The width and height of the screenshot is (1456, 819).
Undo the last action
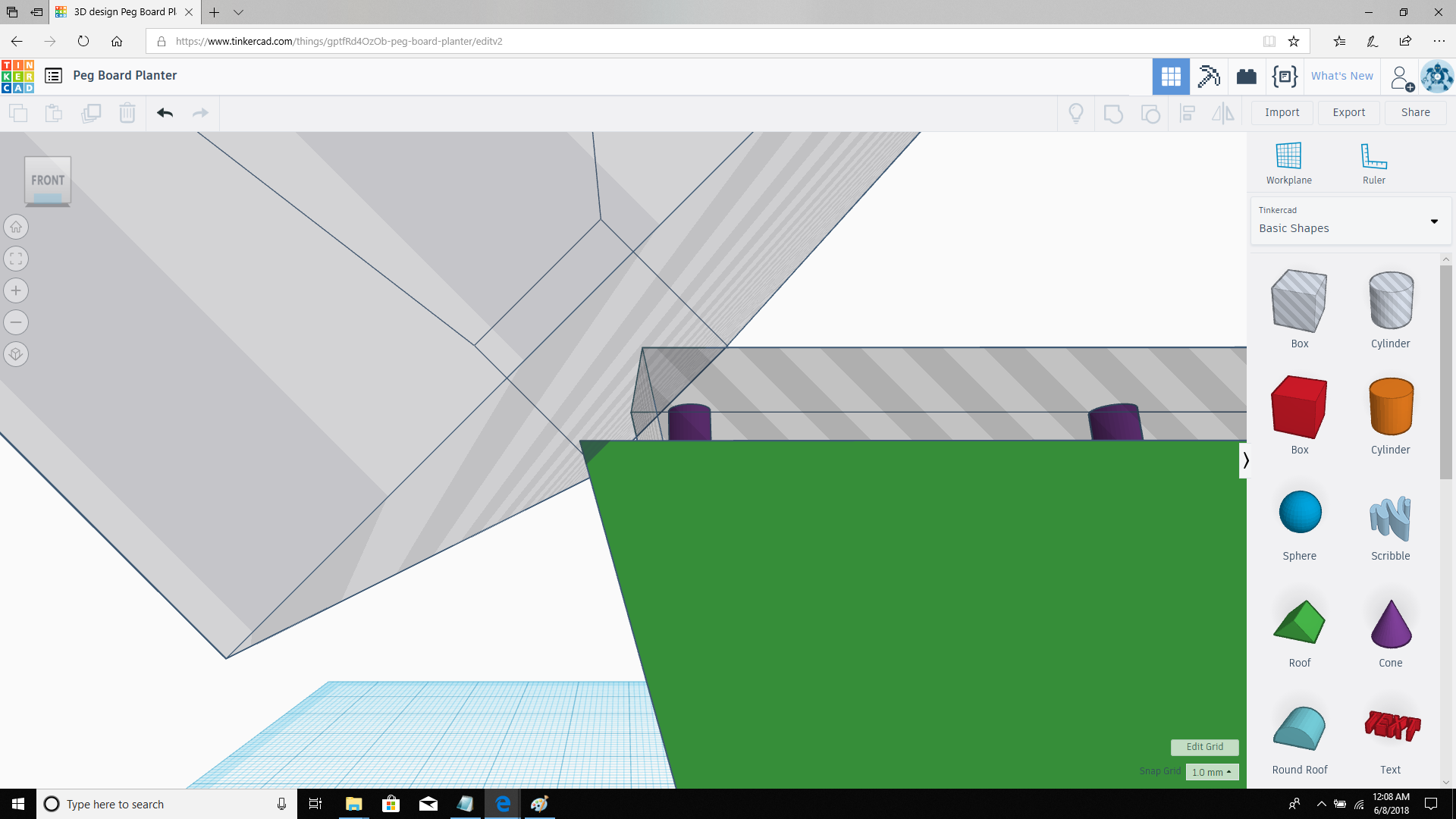(x=165, y=112)
